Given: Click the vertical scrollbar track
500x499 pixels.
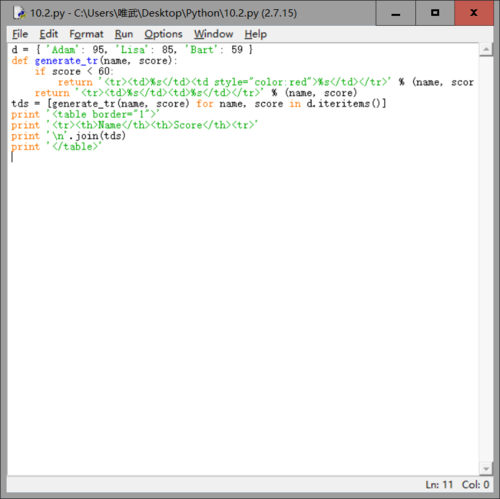Looking at the screenshot, I should [486, 259].
